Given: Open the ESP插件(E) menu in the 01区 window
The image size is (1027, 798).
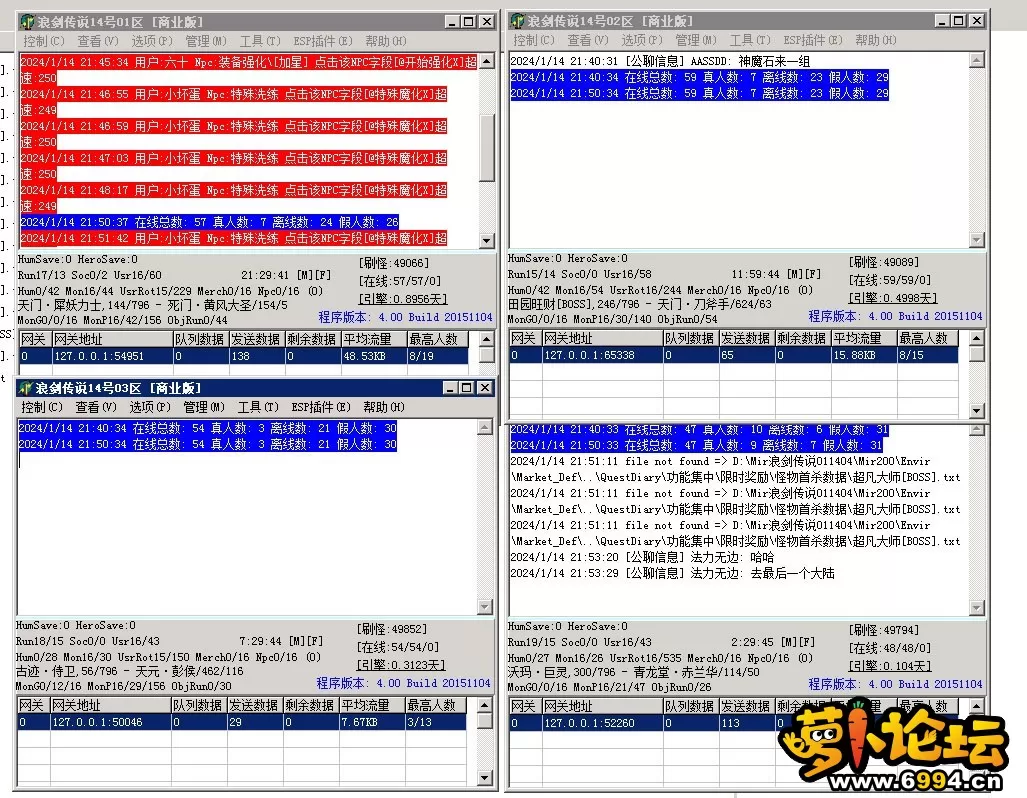Looking at the screenshot, I should tap(322, 41).
